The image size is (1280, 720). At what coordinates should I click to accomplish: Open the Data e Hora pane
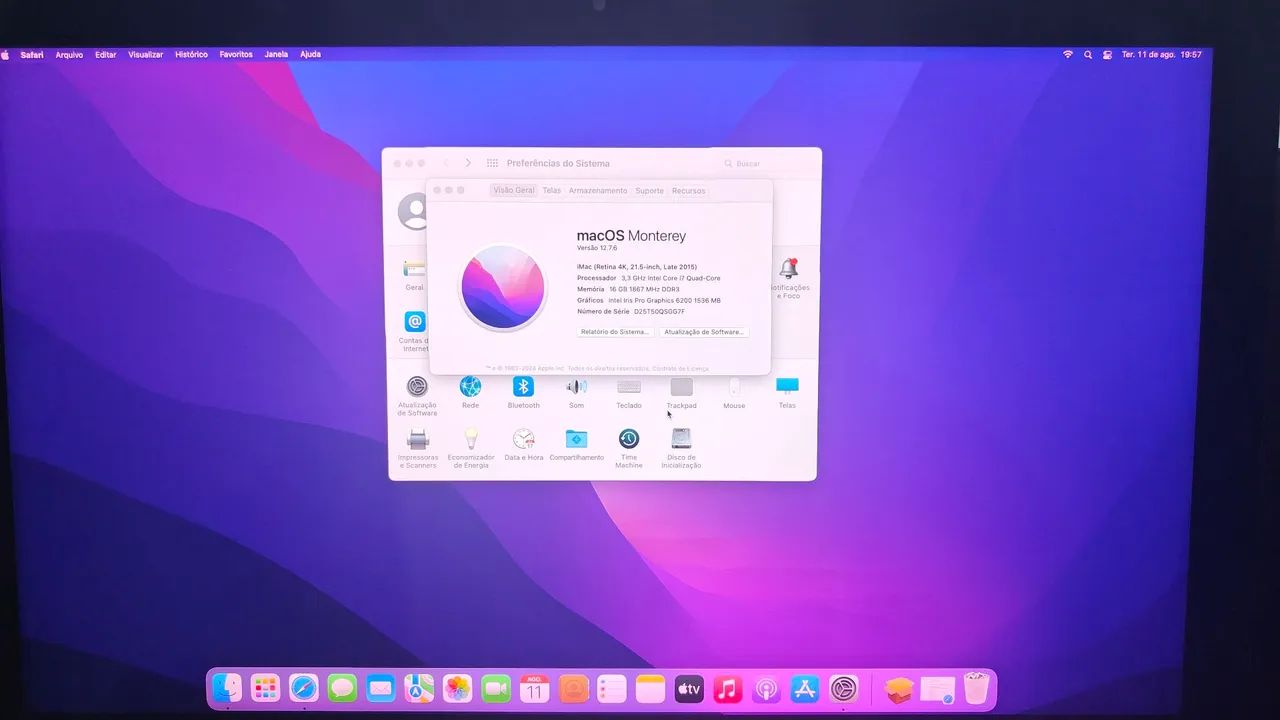523,445
